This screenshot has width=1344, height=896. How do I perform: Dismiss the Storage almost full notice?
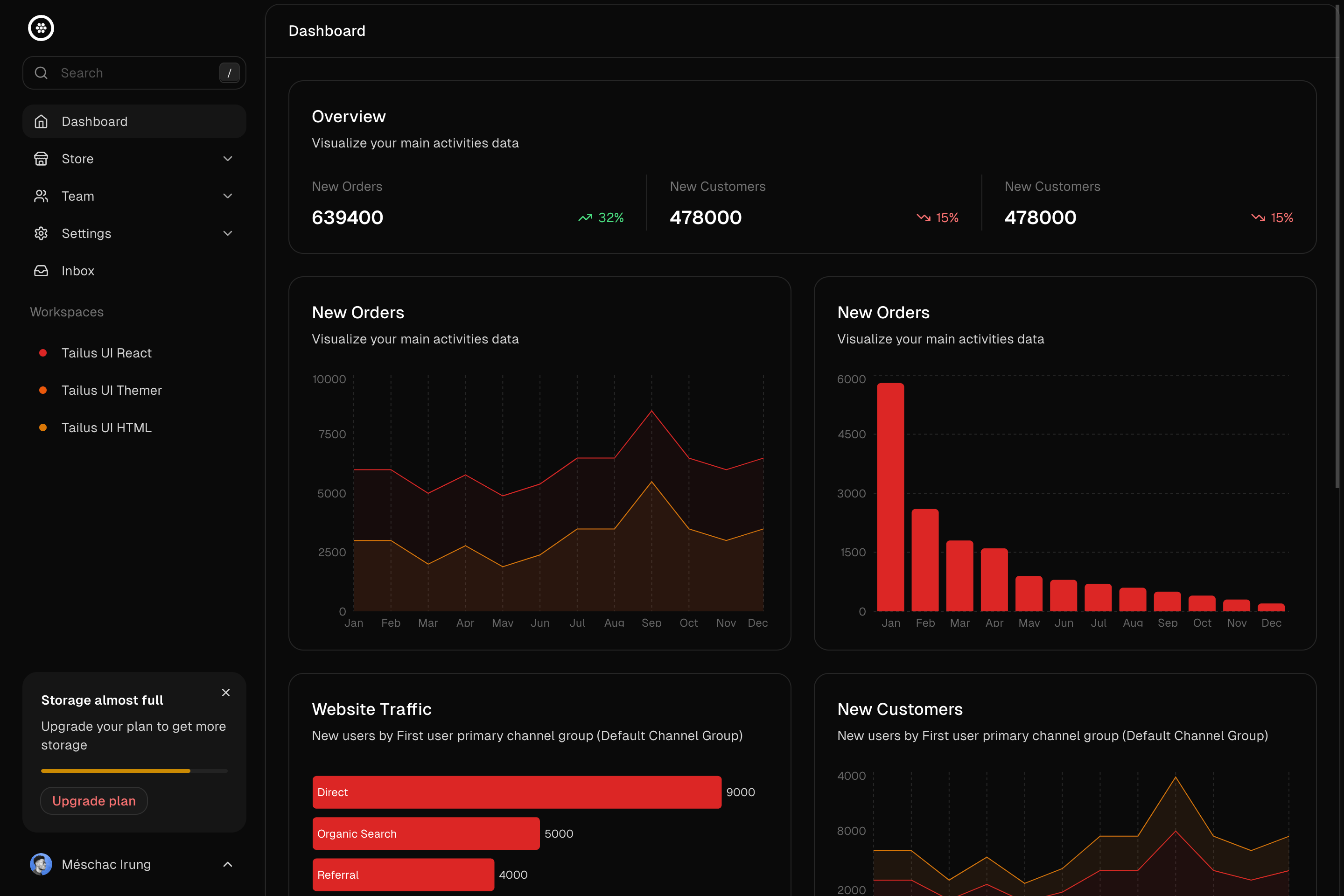click(225, 692)
